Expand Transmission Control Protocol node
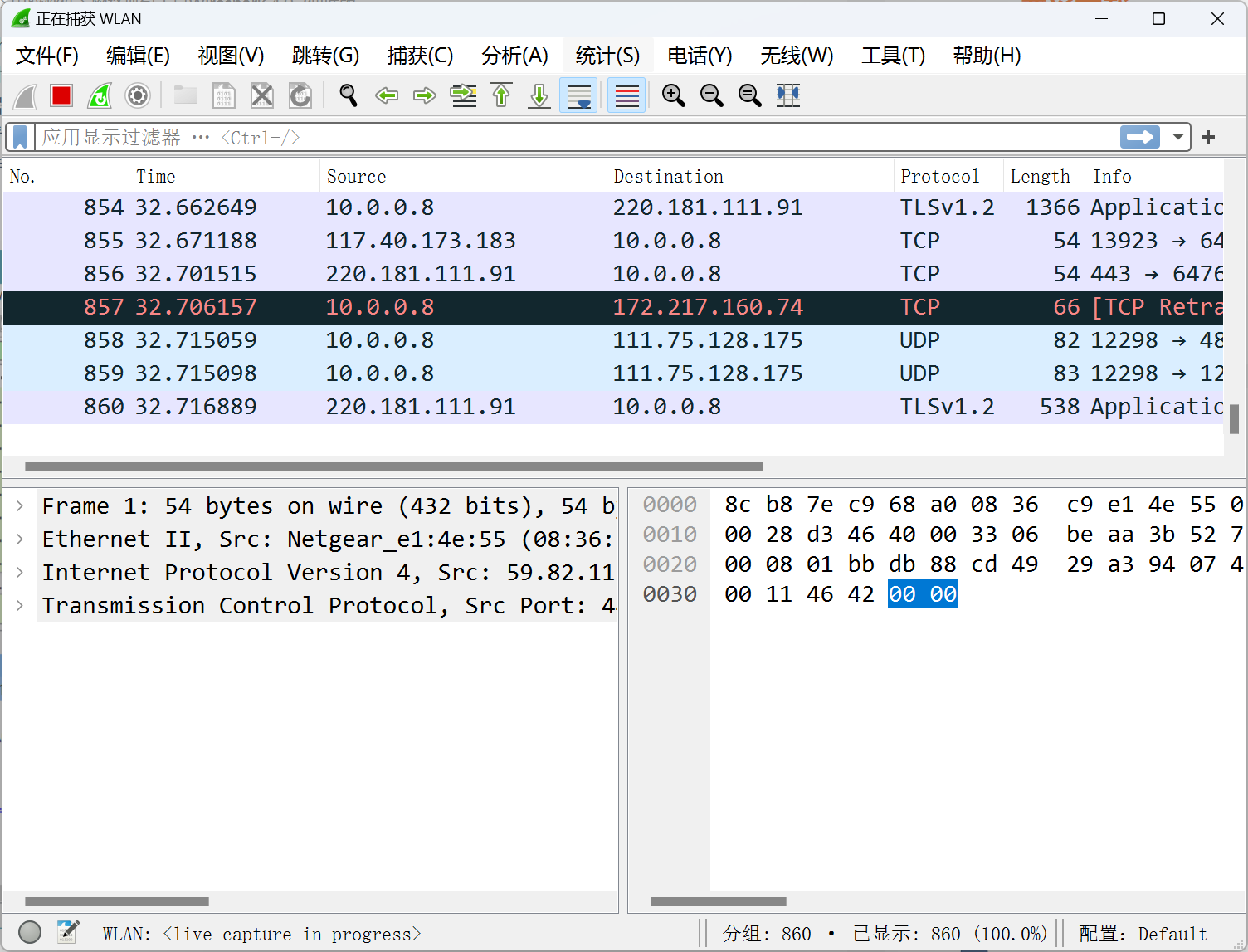Screen dimensions: 1248x952 tap(20, 605)
